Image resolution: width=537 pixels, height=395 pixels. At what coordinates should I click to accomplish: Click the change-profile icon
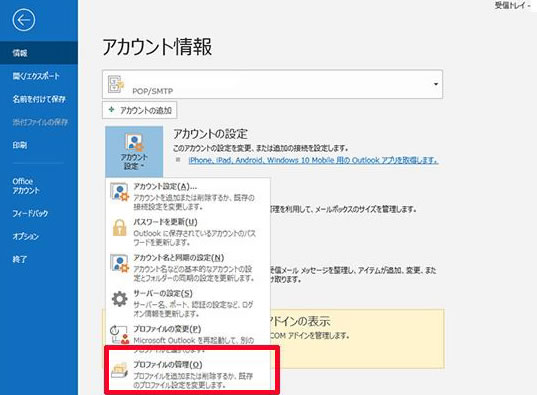click(119, 334)
